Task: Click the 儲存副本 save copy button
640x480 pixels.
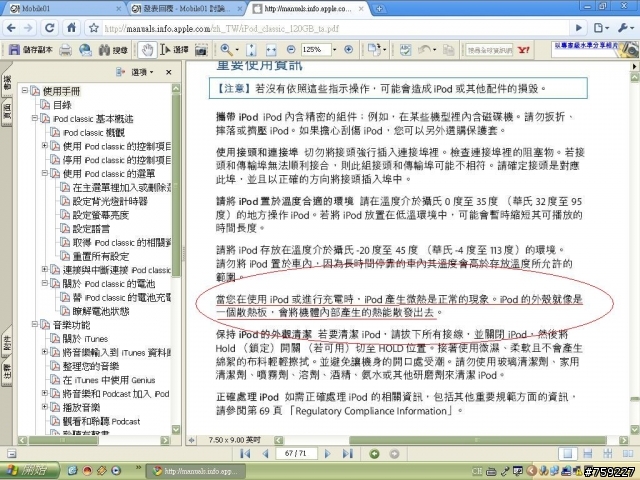Action: pyautogui.click(x=31, y=50)
